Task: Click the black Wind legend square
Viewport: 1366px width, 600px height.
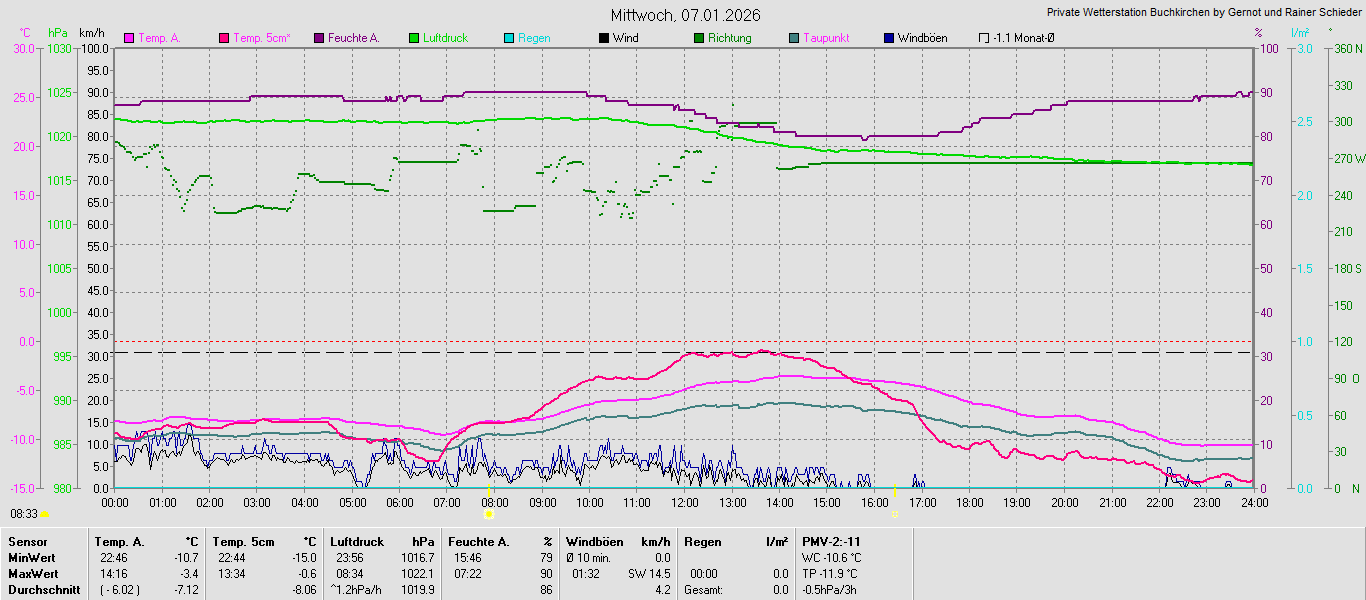Action: tap(604, 38)
